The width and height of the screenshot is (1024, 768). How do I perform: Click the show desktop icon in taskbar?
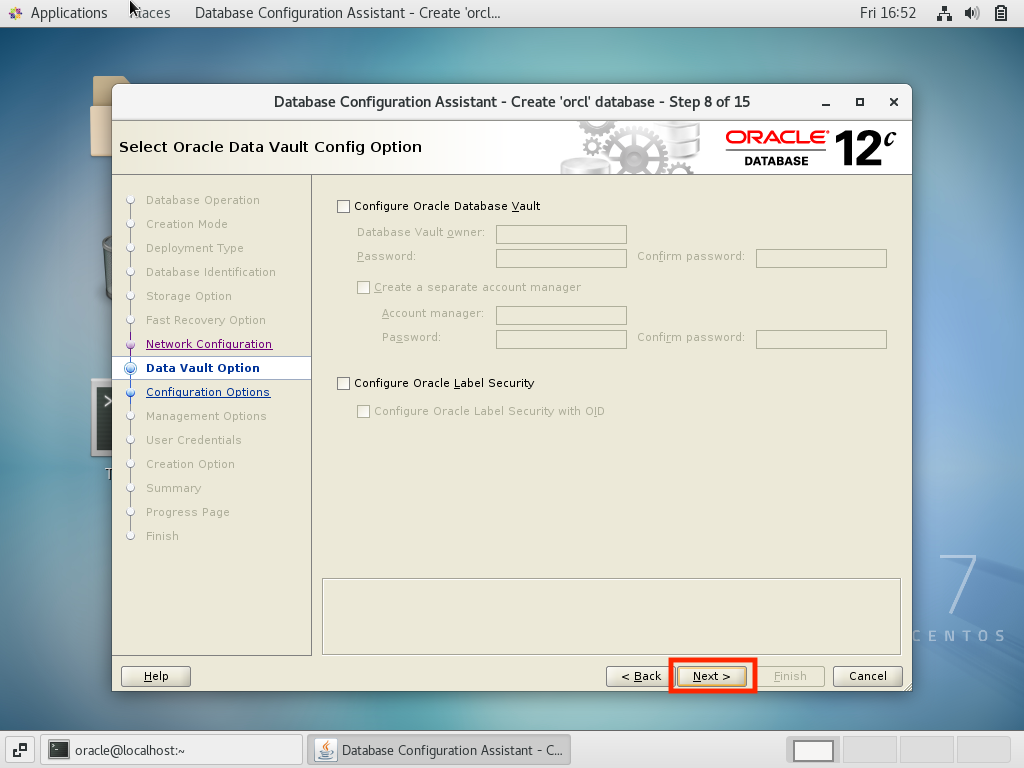[x=20, y=750]
